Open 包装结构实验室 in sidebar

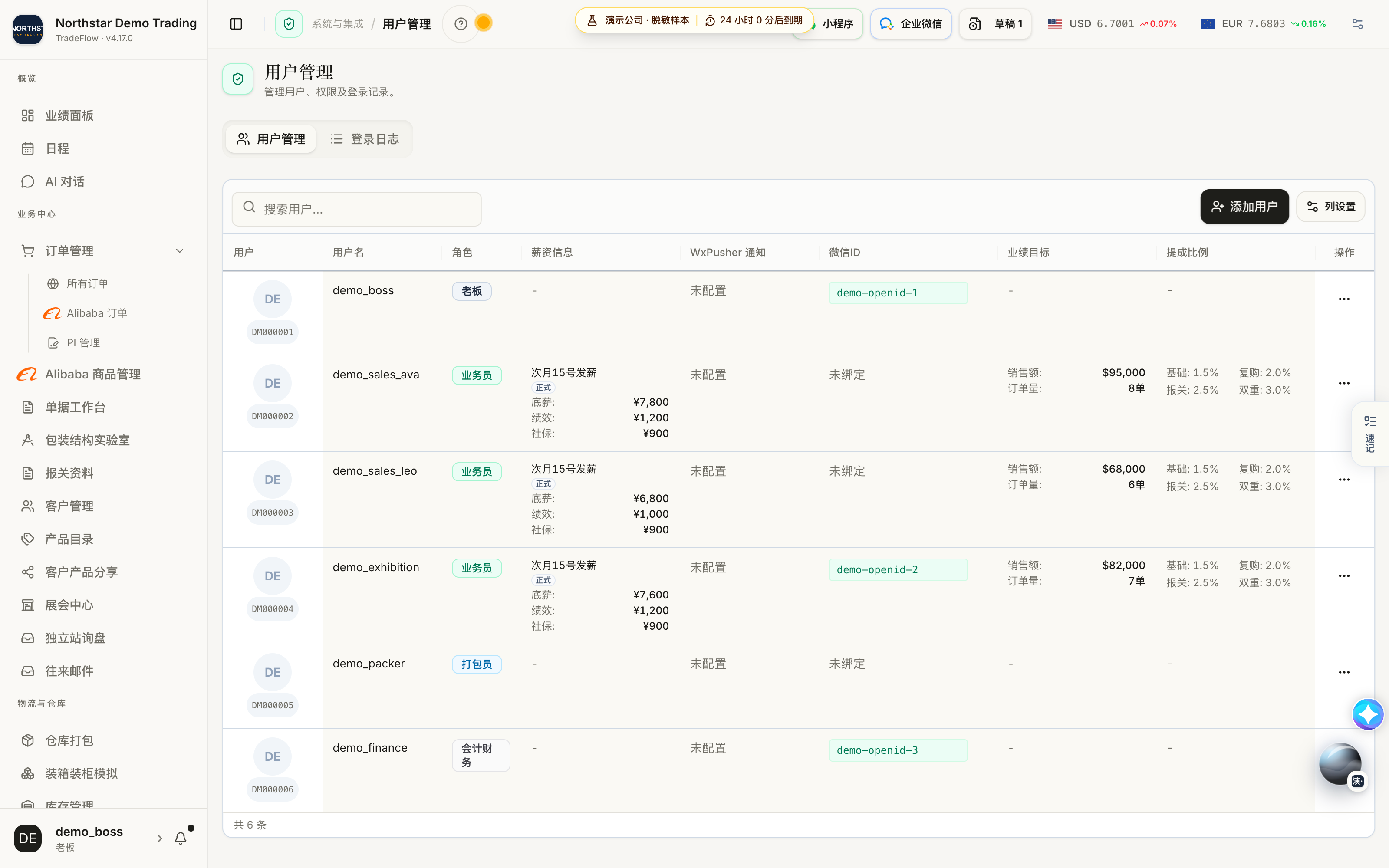103,441
